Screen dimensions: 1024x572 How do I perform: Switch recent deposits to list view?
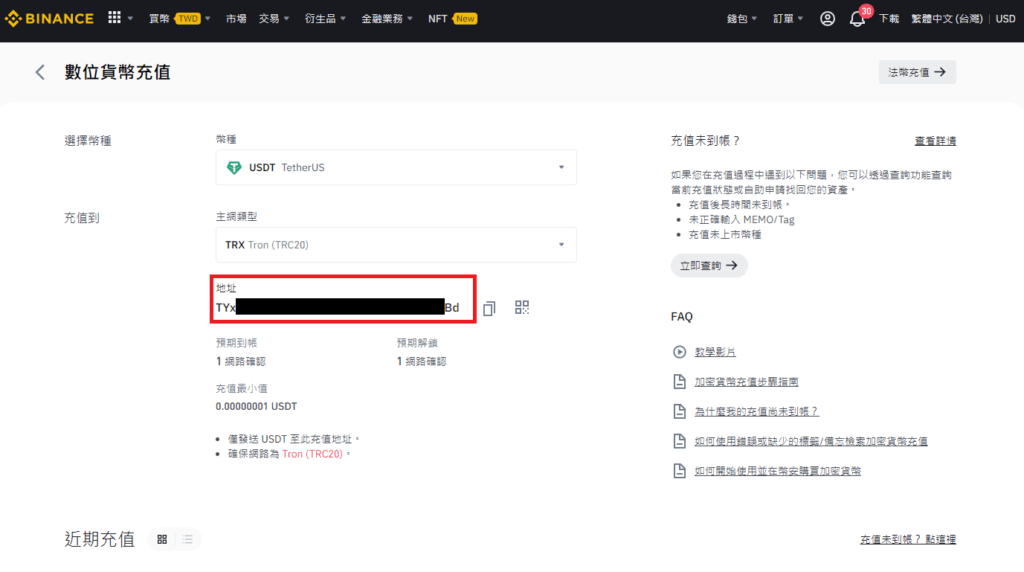click(x=187, y=539)
